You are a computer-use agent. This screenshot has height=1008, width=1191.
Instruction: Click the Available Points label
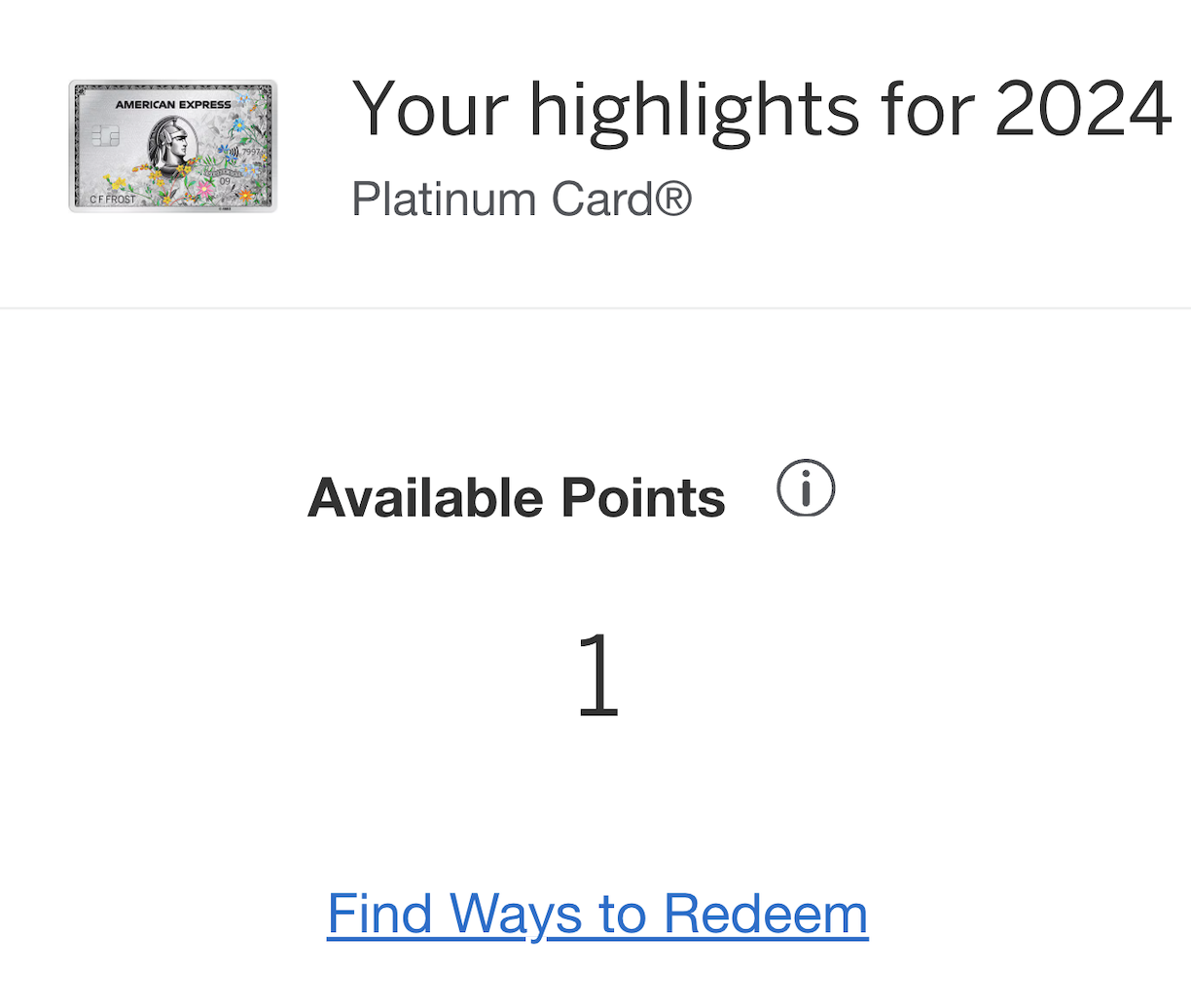coord(516,497)
